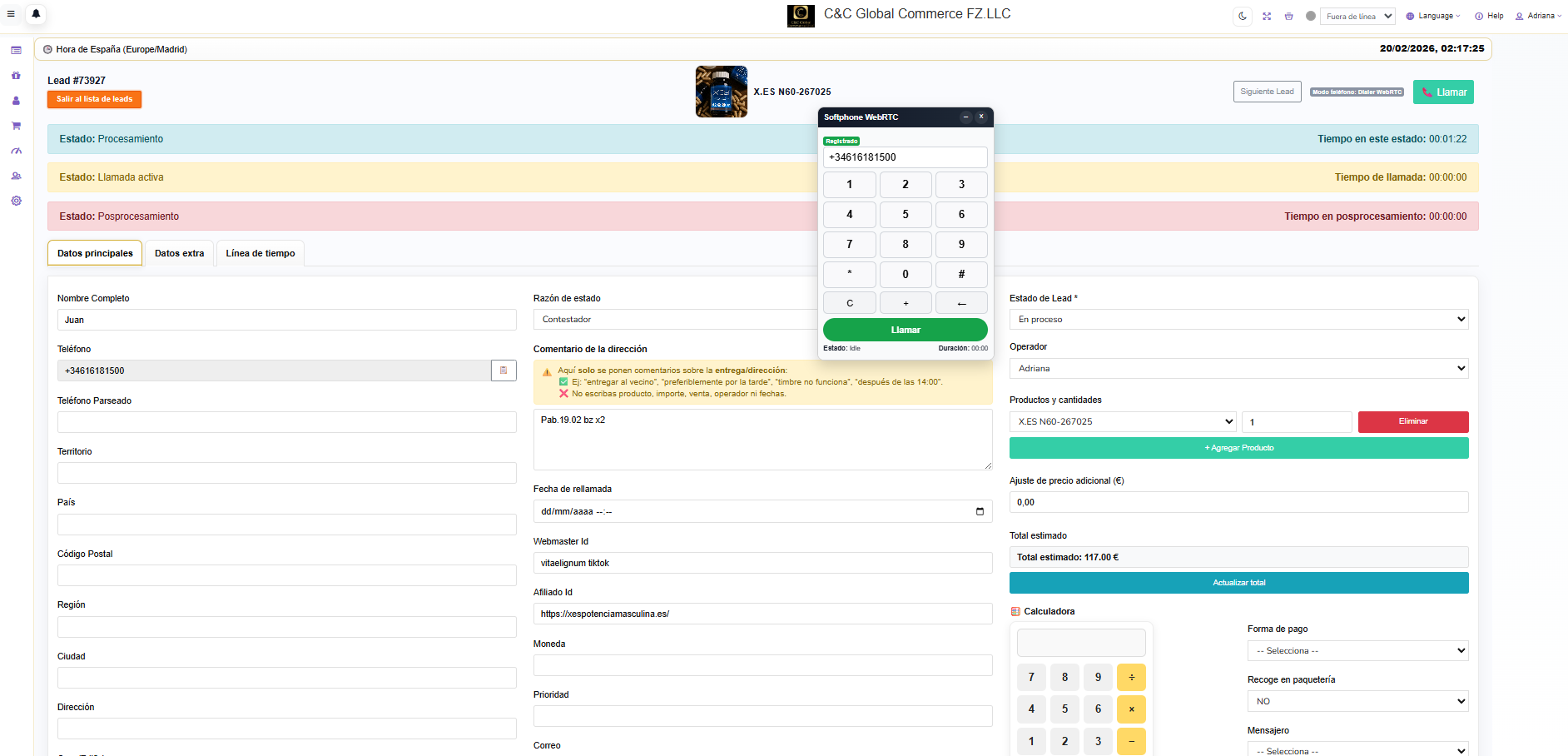
Task: Copy the phone number using the clipboard icon
Action: (504, 370)
